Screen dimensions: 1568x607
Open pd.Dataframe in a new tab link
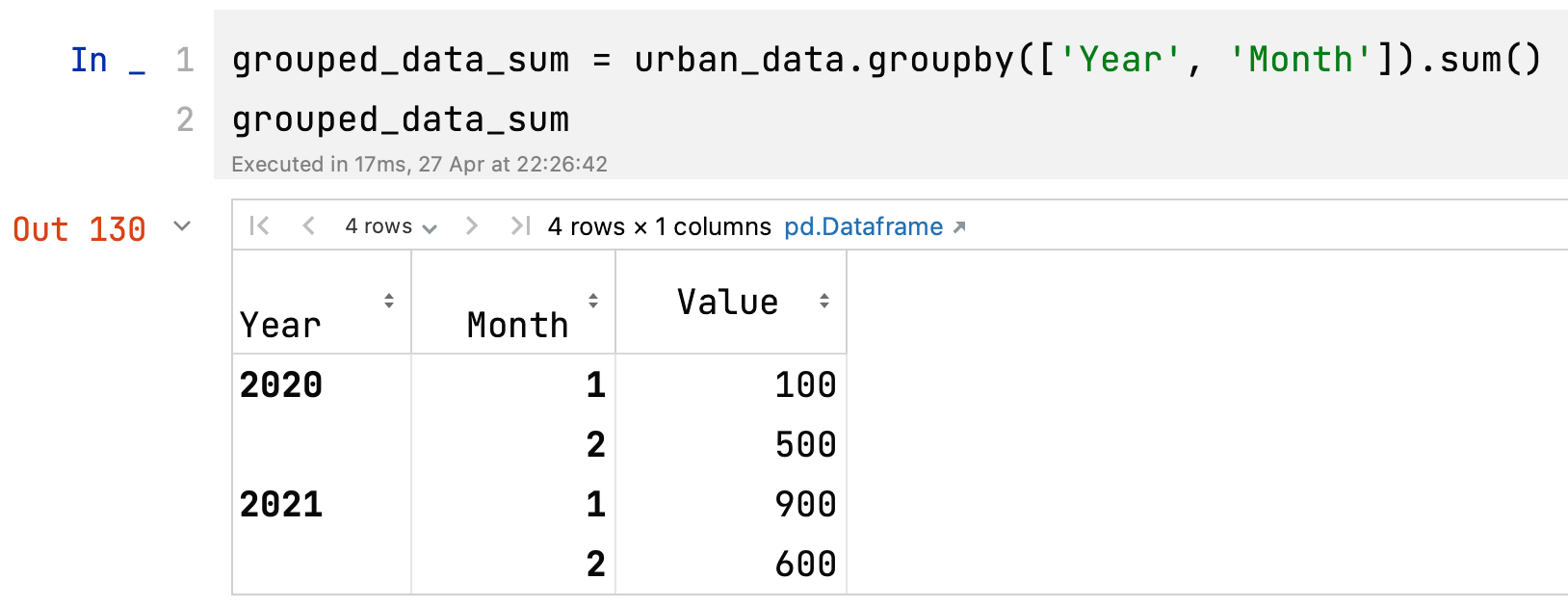click(875, 226)
